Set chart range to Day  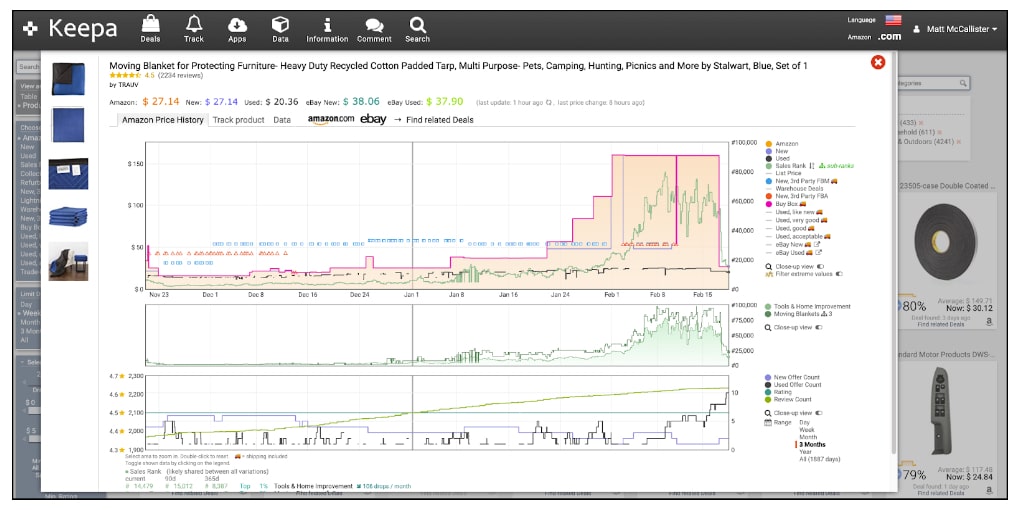tap(804, 423)
